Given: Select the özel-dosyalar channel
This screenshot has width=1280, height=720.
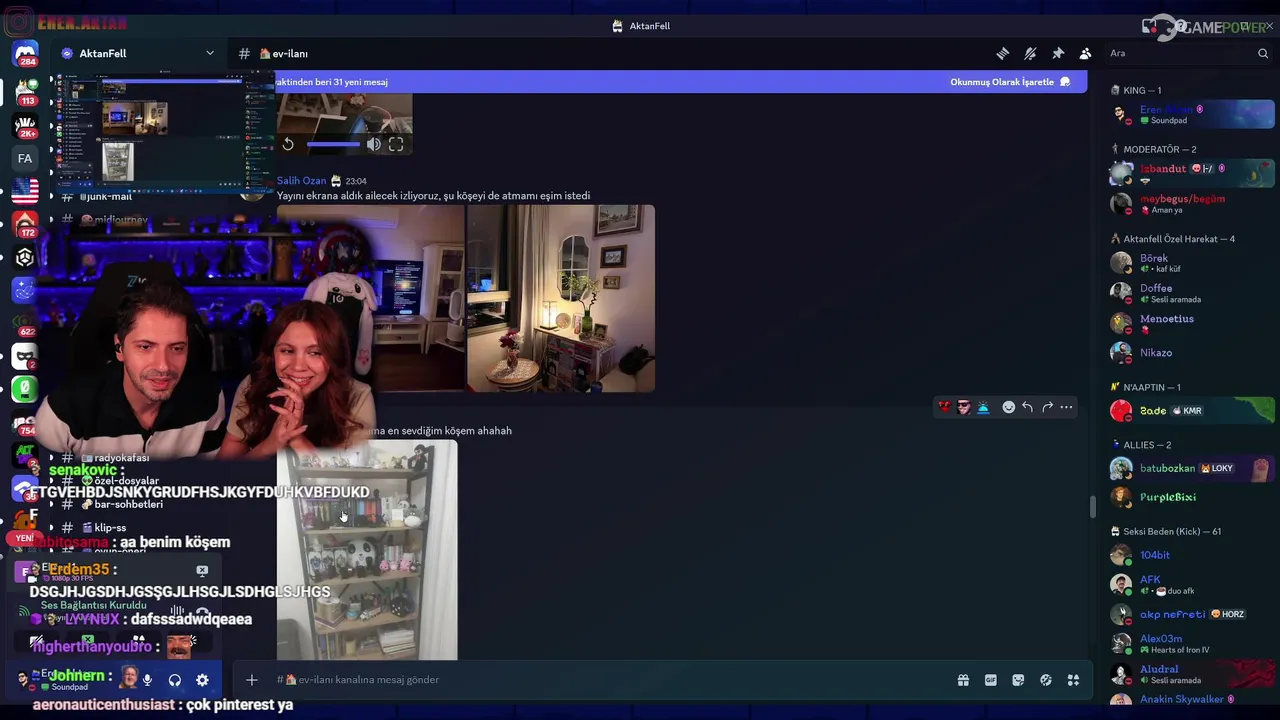Looking at the screenshot, I should pos(126,481).
